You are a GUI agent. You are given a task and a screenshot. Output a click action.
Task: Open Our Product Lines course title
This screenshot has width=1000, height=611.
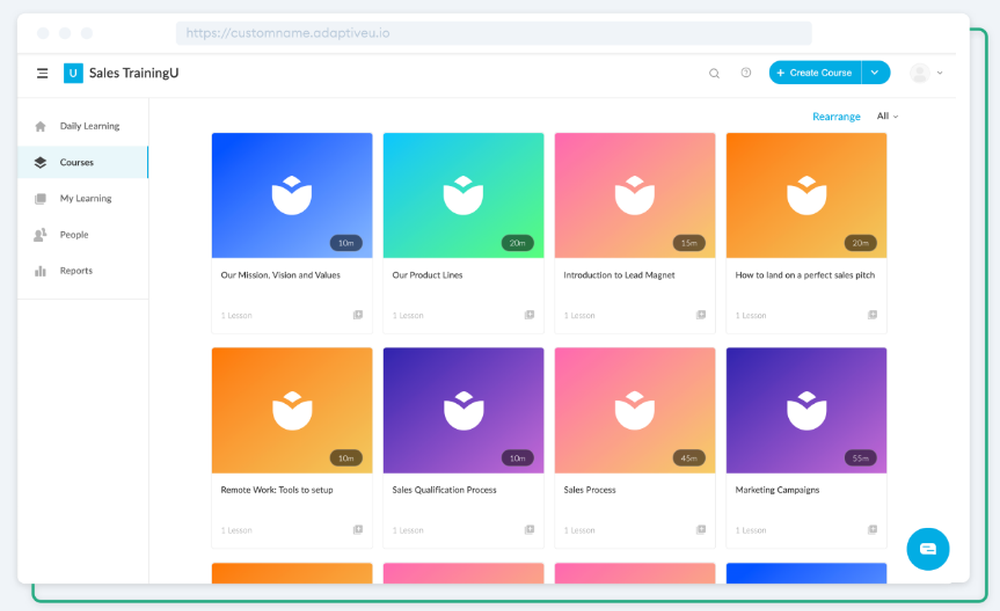point(427,276)
